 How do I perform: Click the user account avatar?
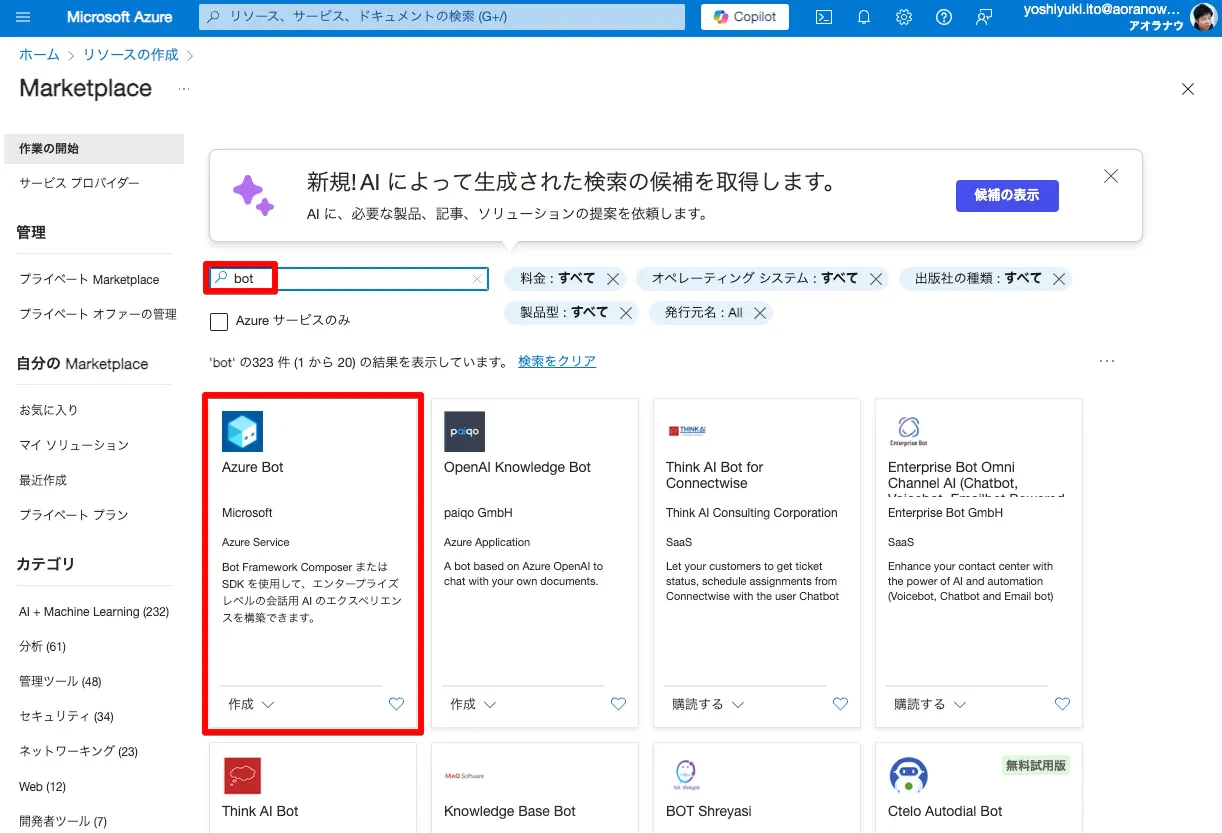[1203, 17]
